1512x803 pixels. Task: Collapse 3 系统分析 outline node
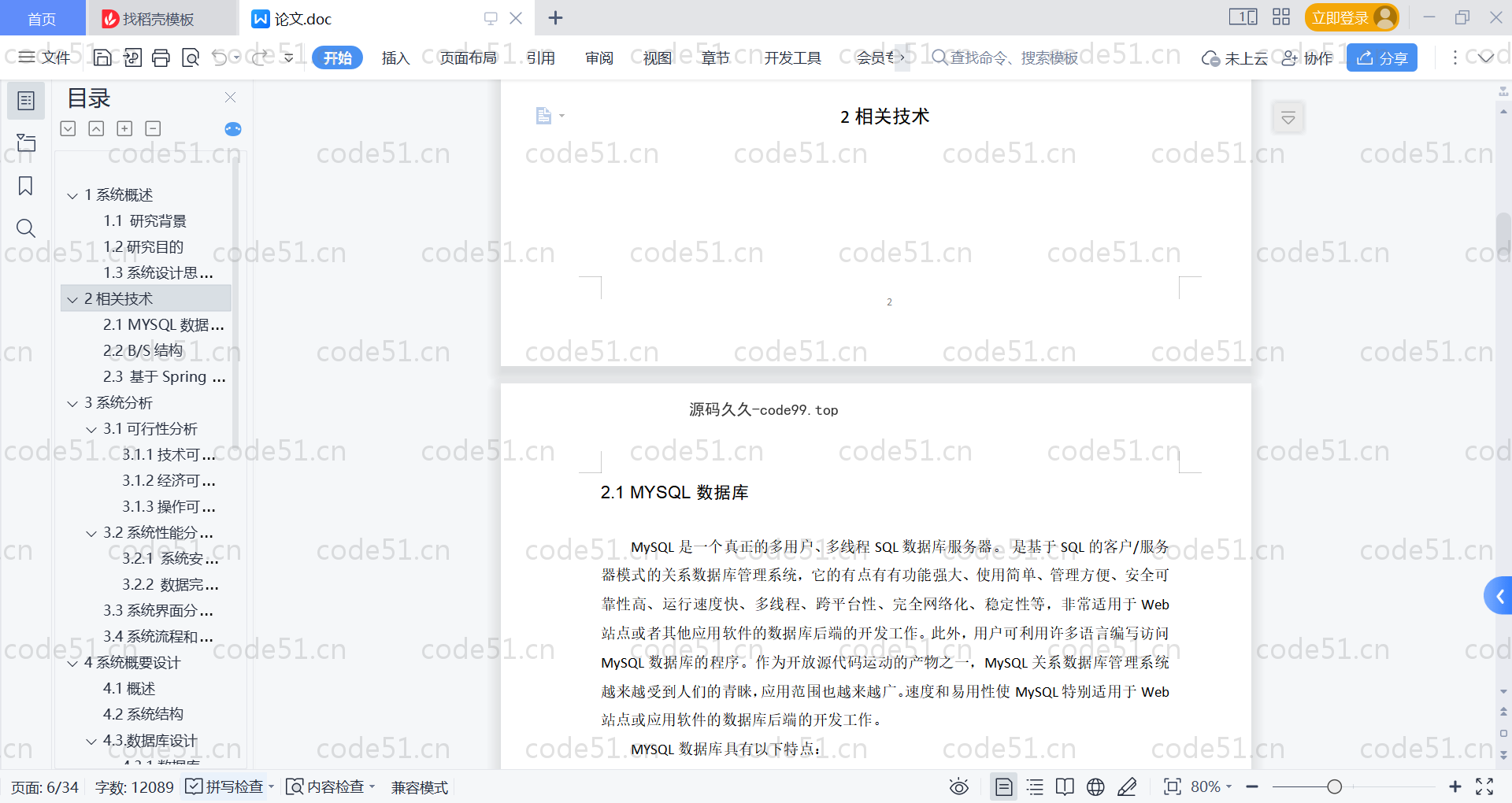click(x=72, y=403)
